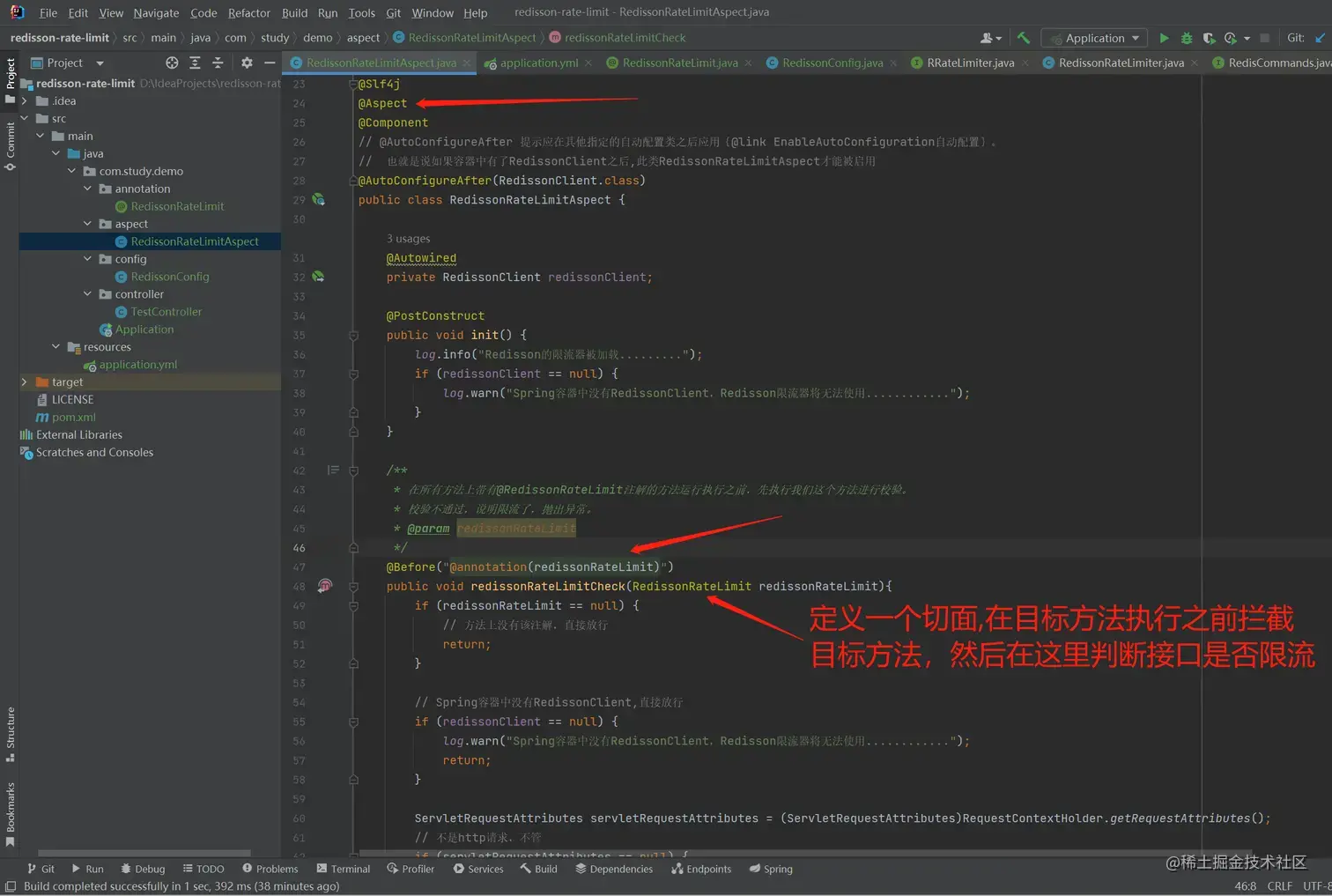Viewport: 1332px width, 896px height.
Task: Open the user account icon menu
Action: point(990,38)
